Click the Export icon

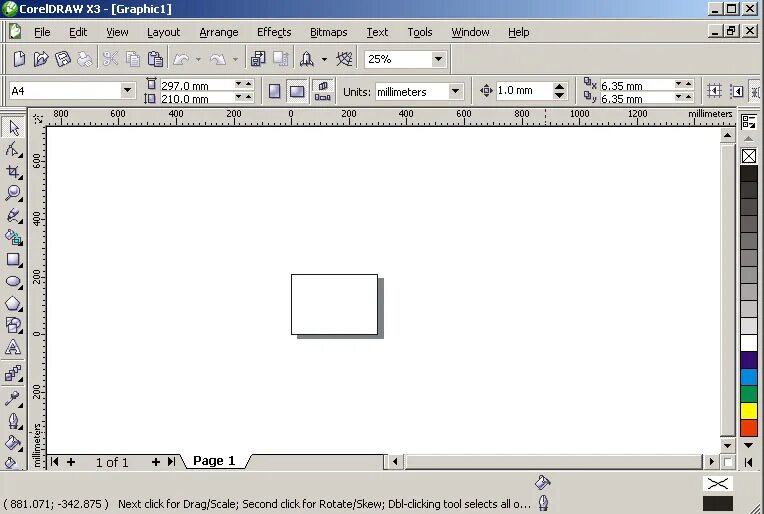pyautogui.click(x=280, y=59)
